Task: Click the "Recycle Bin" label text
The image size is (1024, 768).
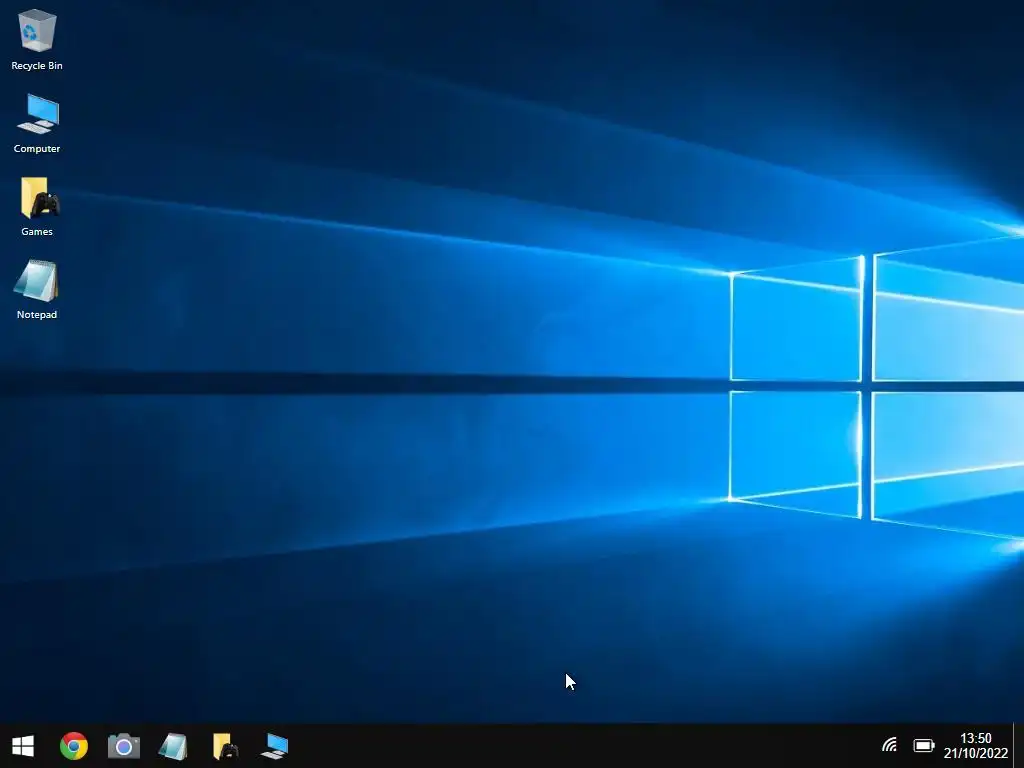Action: tap(37, 65)
